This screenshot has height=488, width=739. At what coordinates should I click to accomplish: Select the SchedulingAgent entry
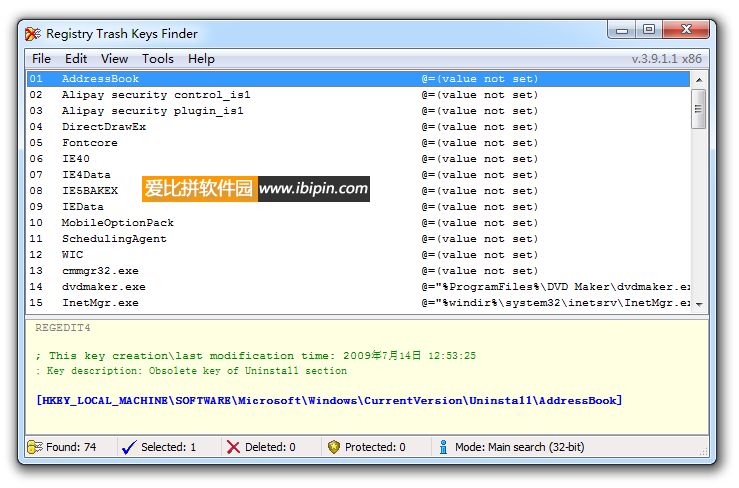pyautogui.click(x=358, y=239)
